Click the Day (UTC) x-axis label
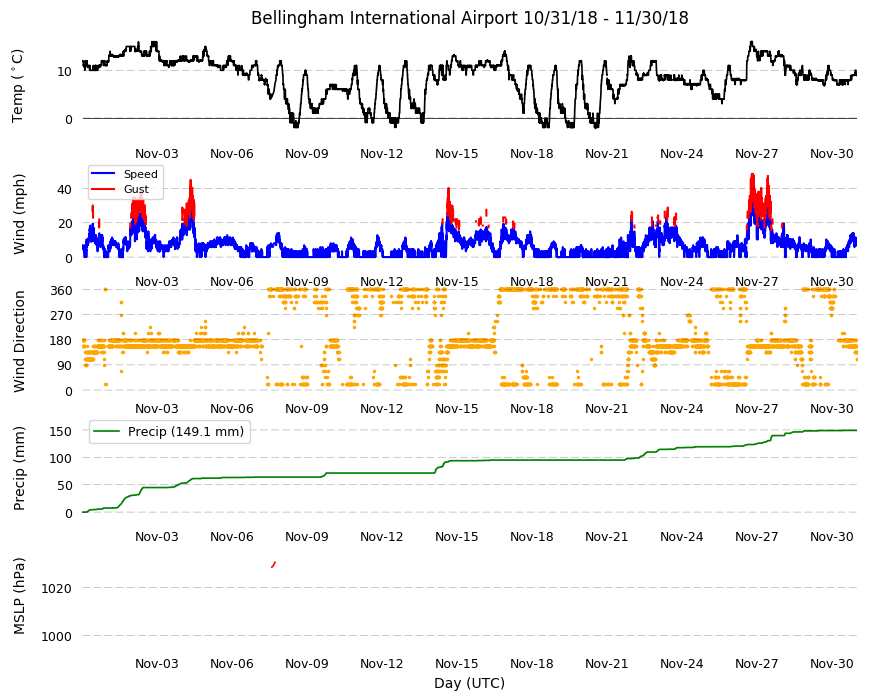 pos(469,683)
